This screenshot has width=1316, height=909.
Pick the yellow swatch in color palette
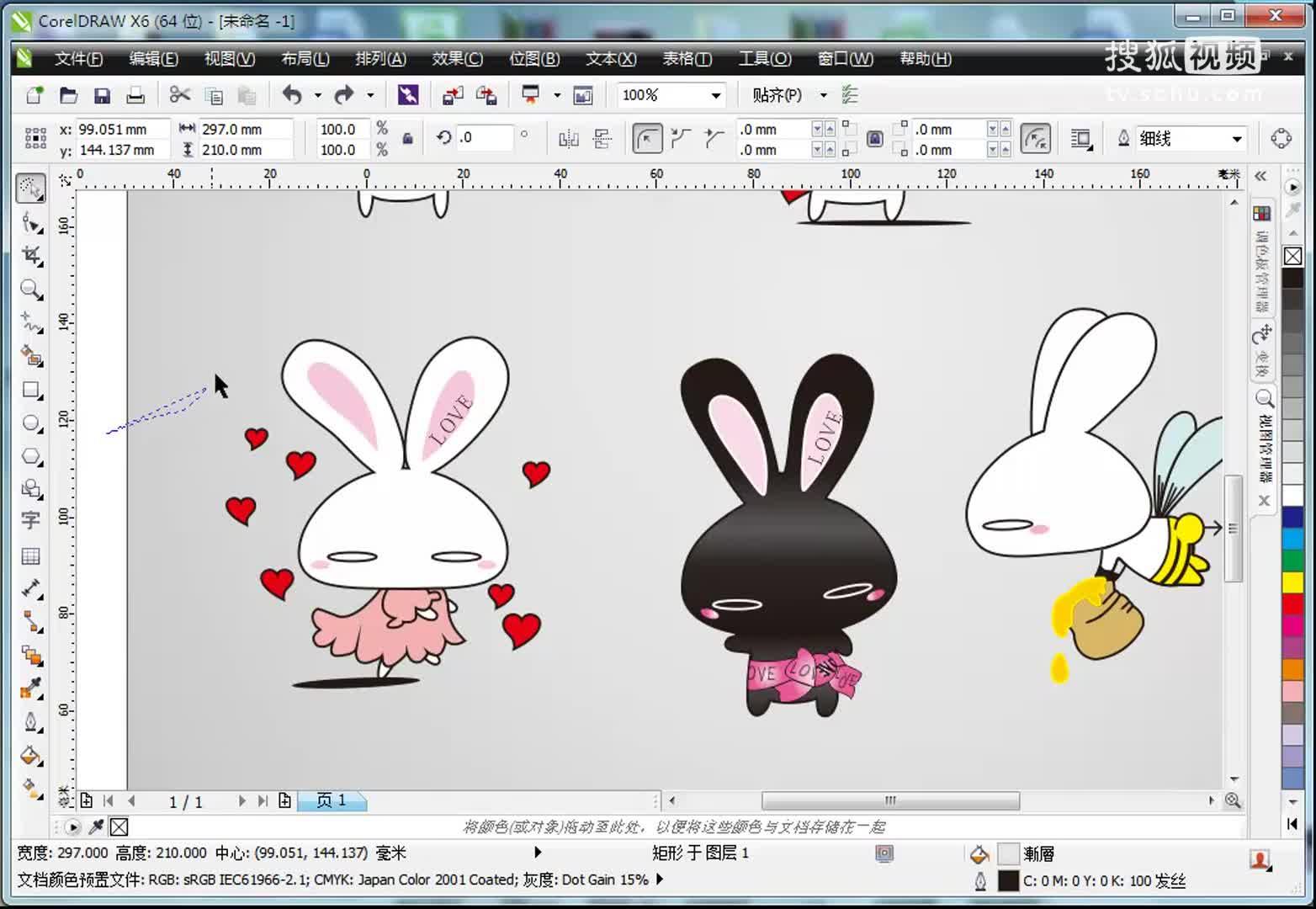click(1292, 582)
